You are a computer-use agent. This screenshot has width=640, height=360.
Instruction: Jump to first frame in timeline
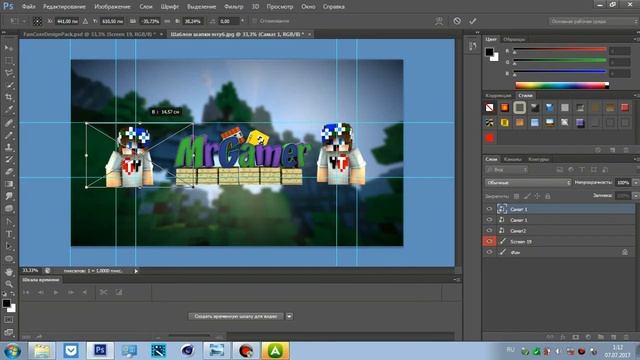coord(26,292)
